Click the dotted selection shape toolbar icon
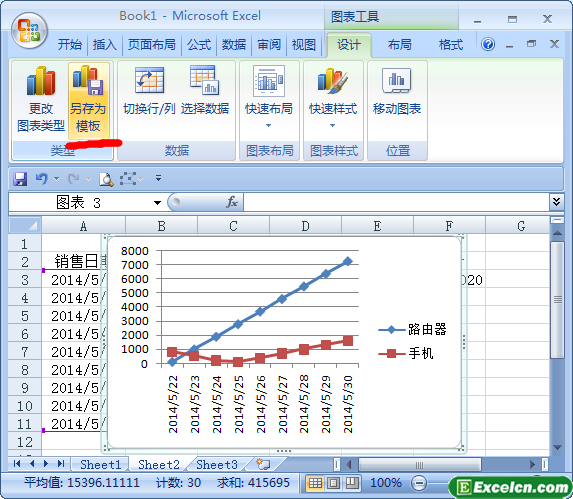Image resolution: width=573 pixels, height=499 pixels. tap(128, 179)
